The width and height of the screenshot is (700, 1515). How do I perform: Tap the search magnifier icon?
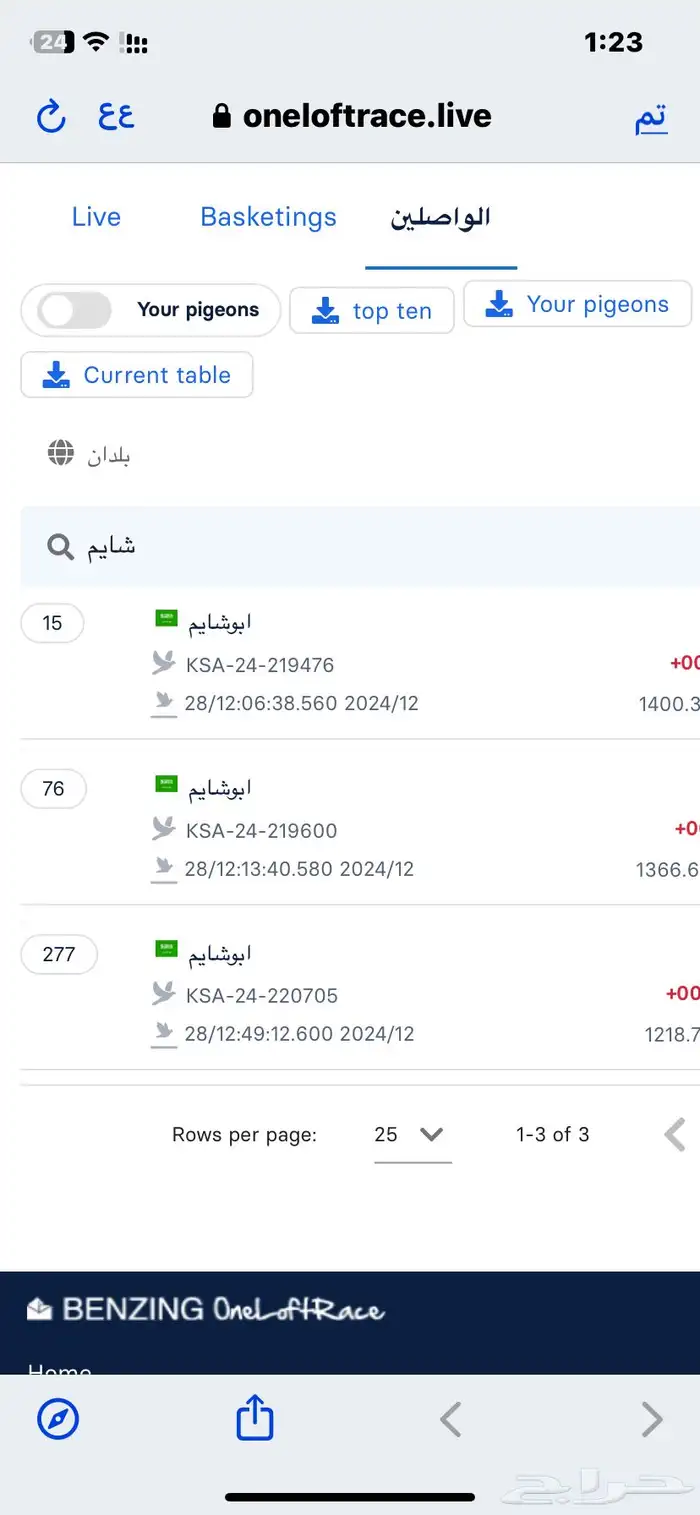click(x=60, y=546)
